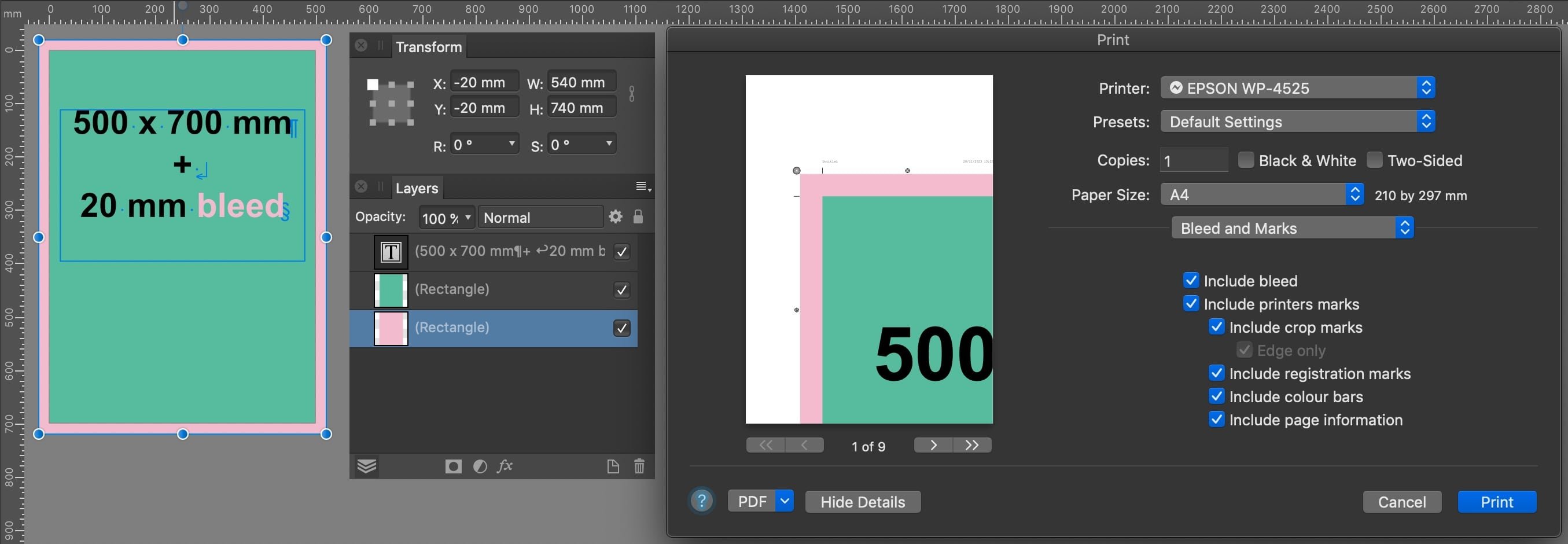1568x544 pixels.
Task: Click the pink word bleed on canvas
Action: coord(241,205)
